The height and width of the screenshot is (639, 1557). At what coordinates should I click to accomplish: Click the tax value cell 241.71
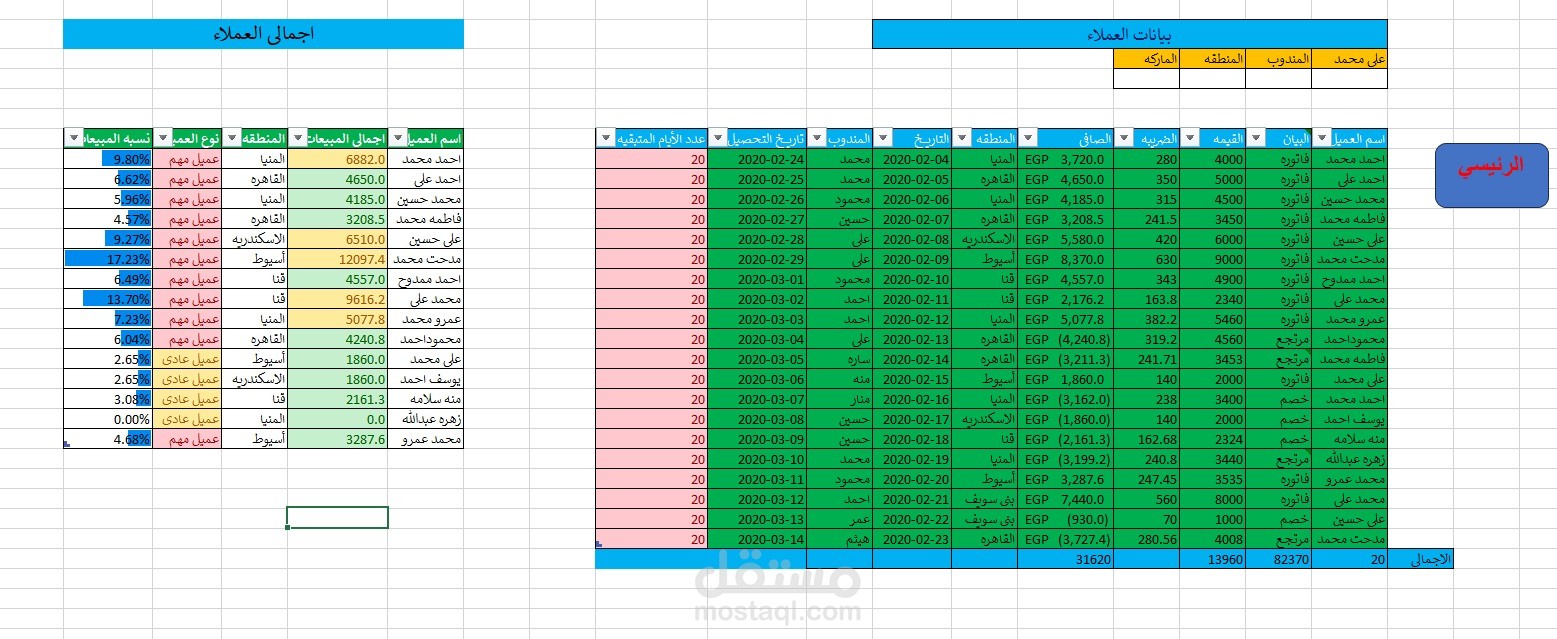pyautogui.click(x=1146, y=359)
